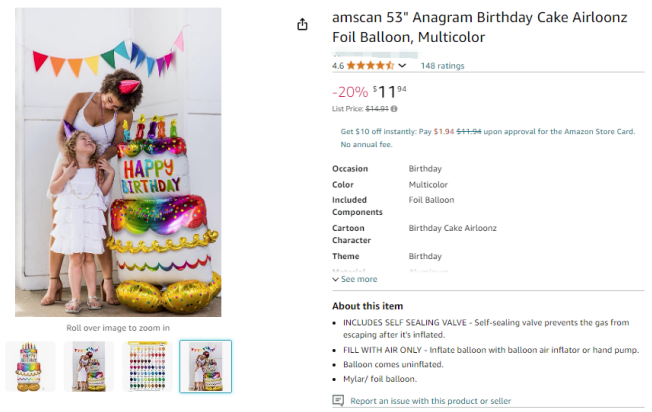Open the rating breakdown dropdown arrow
This screenshot has width=652, height=412.
tap(402, 66)
